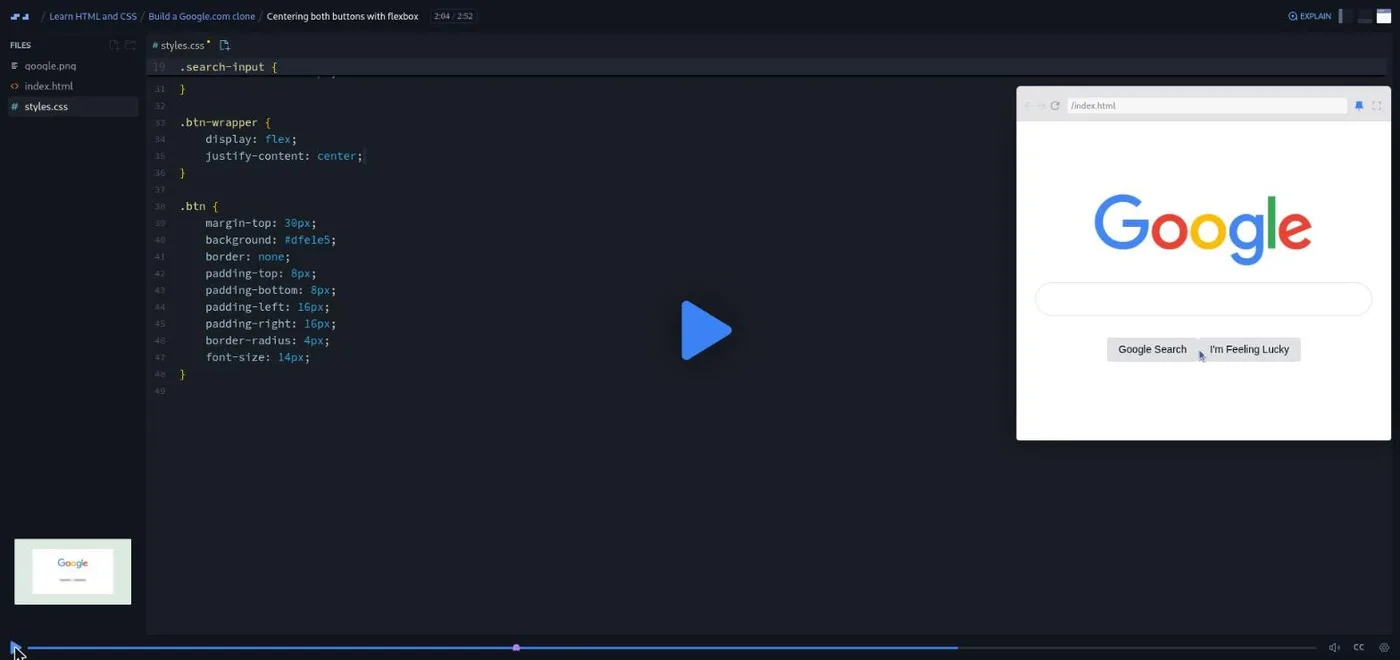Click the Google Search button
Screen dimensions: 1400x660
point(1152,349)
